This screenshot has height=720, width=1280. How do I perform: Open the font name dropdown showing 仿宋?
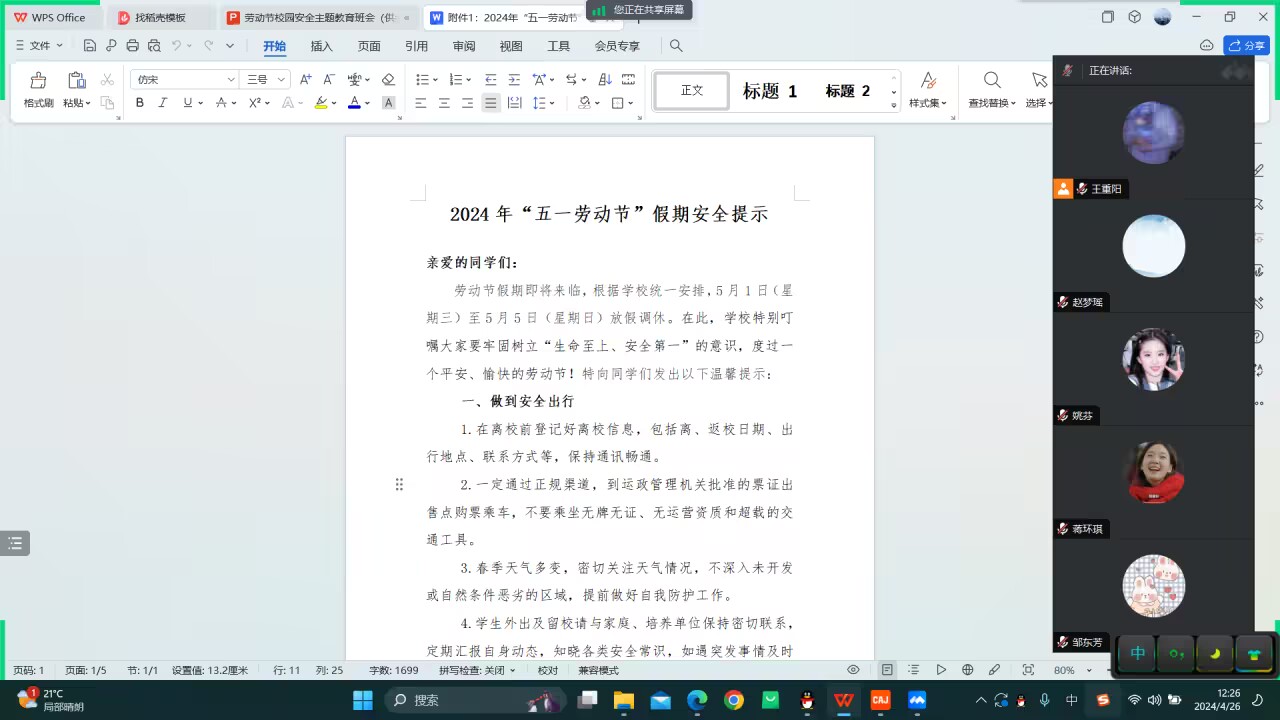tap(185, 79)
